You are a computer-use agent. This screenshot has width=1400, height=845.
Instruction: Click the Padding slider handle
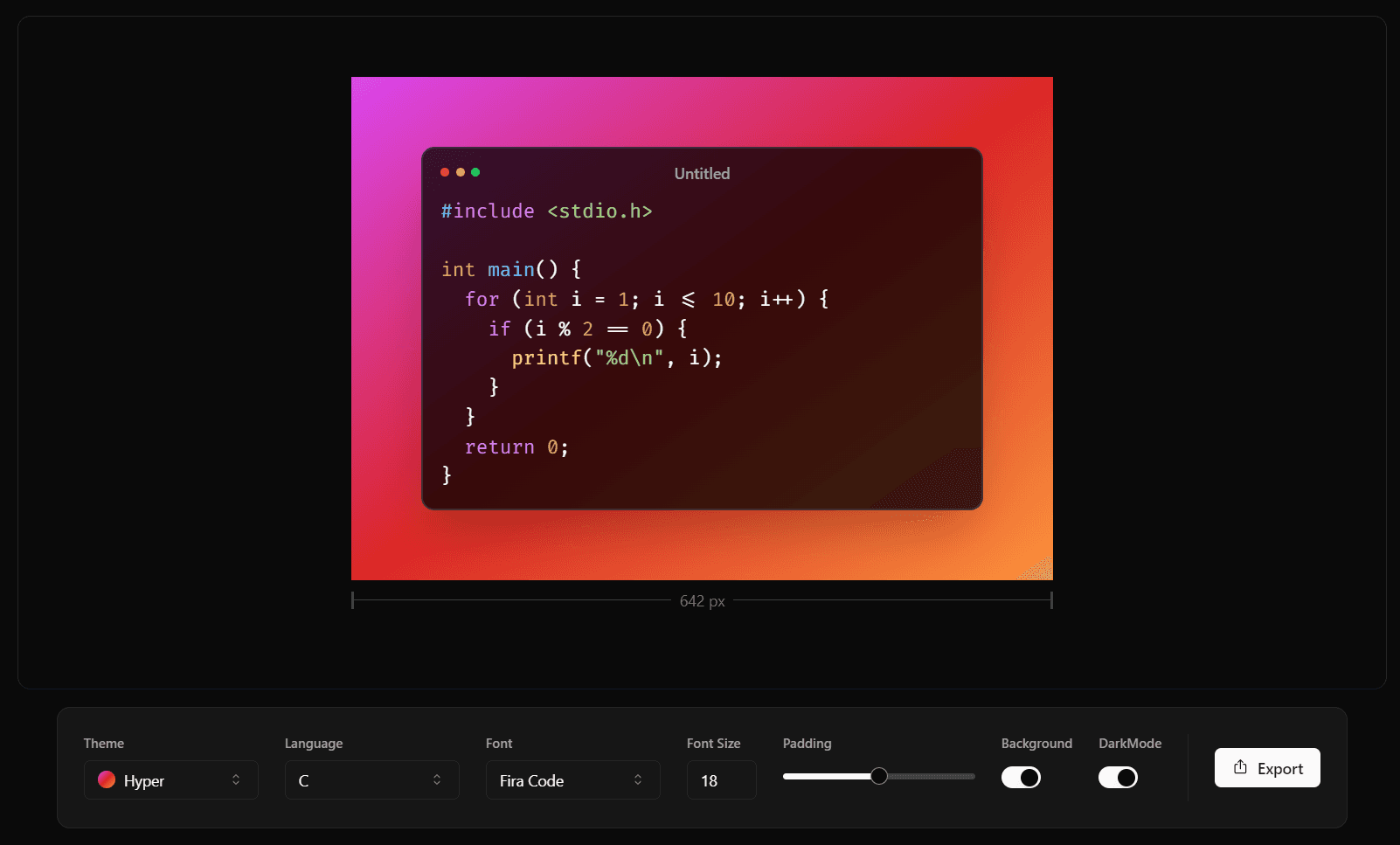coord(879,776)
